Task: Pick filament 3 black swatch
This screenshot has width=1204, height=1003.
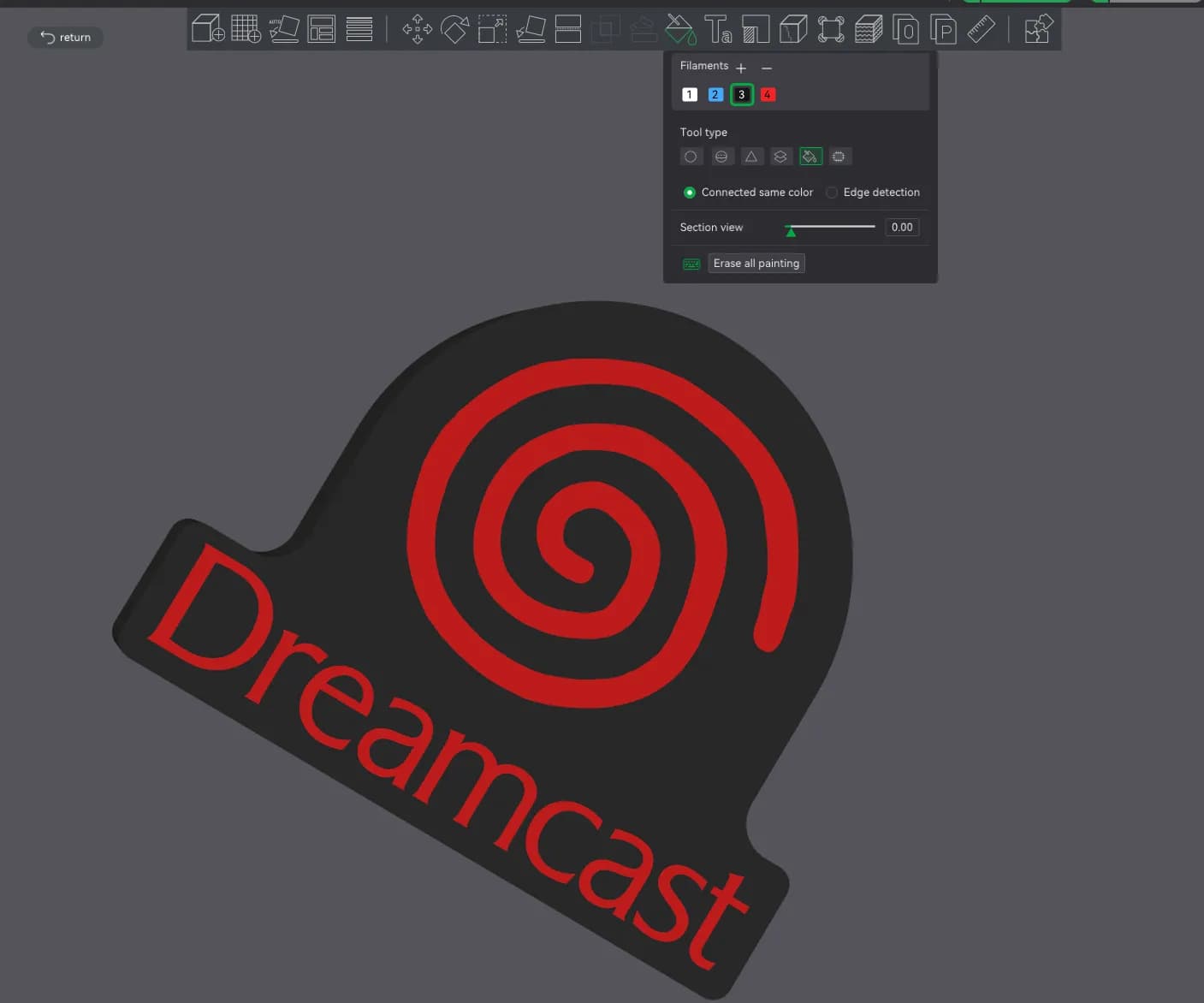Action: click(742, 94)
